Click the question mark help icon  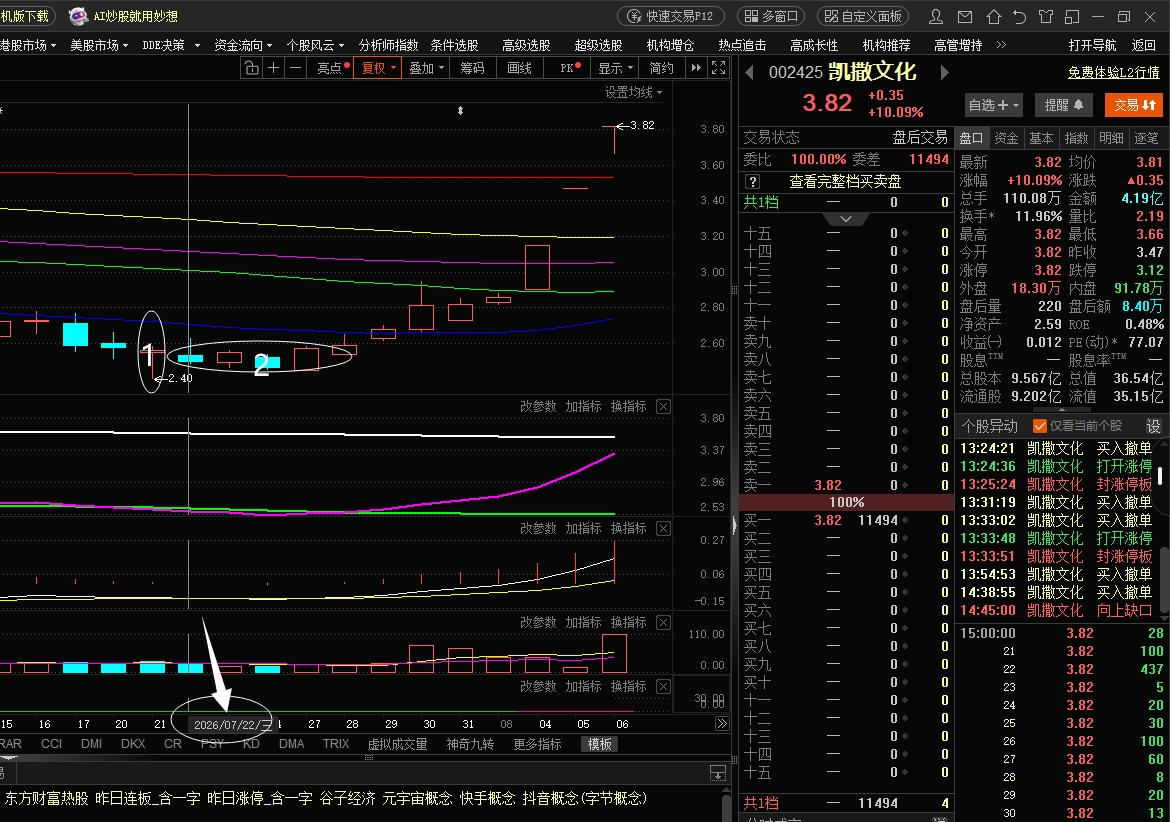click(x=752, y=181)
